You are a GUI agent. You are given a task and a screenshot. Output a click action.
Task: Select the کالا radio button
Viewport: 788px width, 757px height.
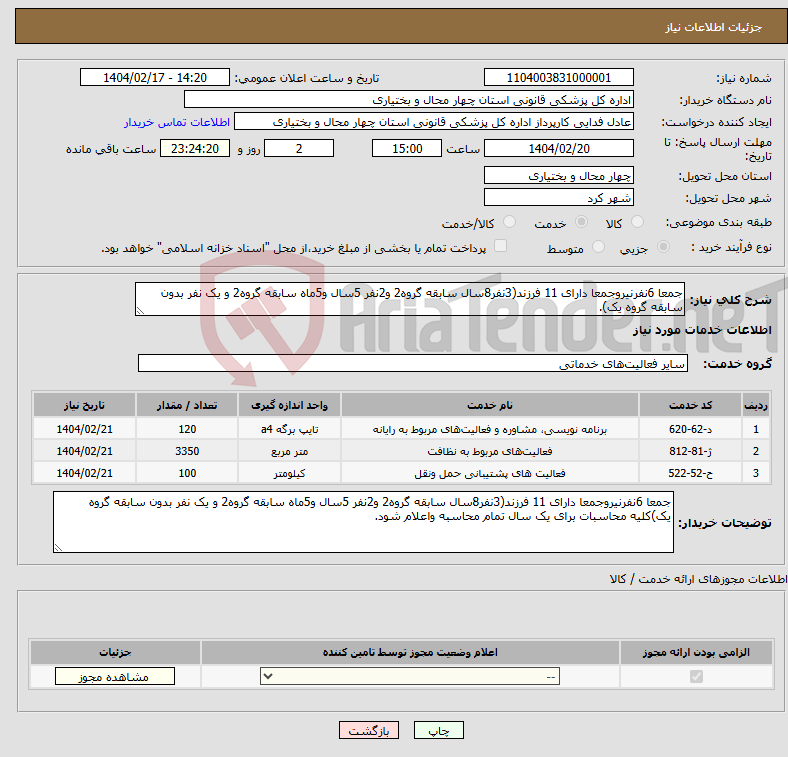tap(637, 222)
